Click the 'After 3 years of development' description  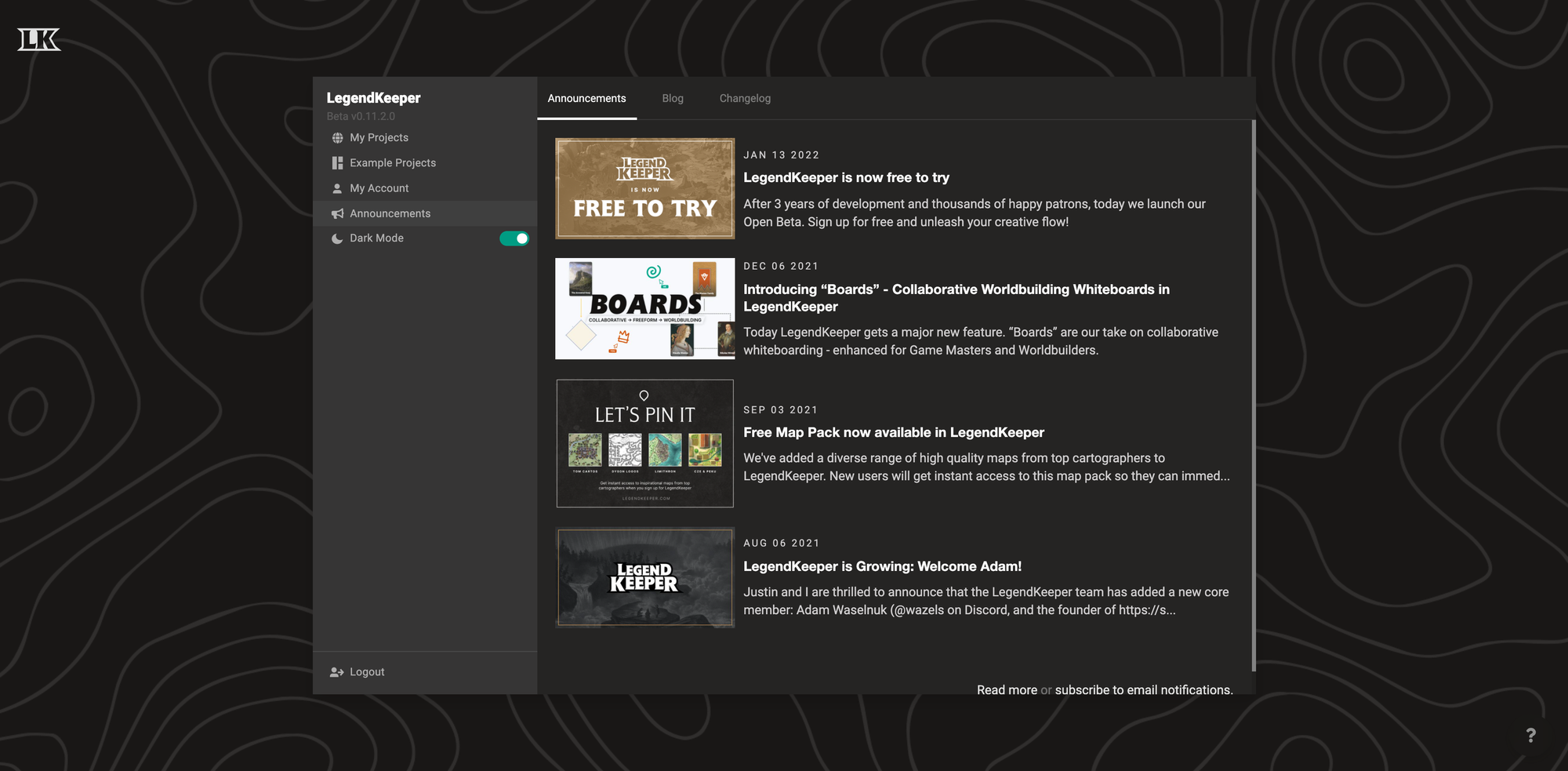click(975, 213)
